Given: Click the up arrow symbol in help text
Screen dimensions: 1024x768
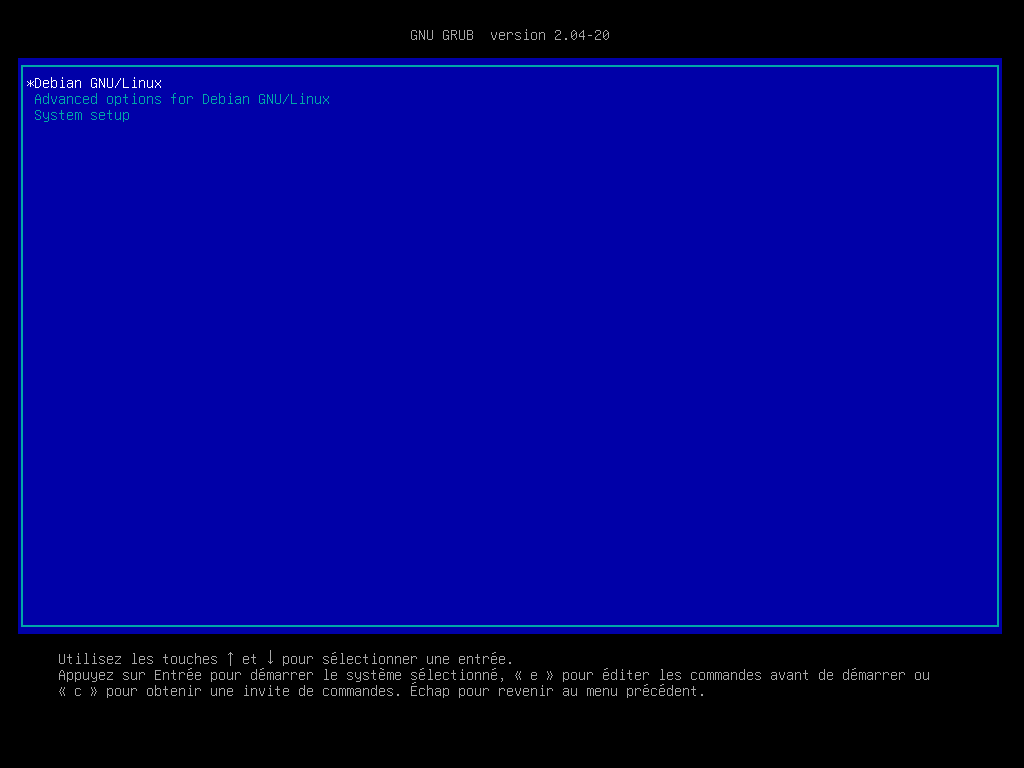Looking at the screenshot, I should tap(230, 658).
